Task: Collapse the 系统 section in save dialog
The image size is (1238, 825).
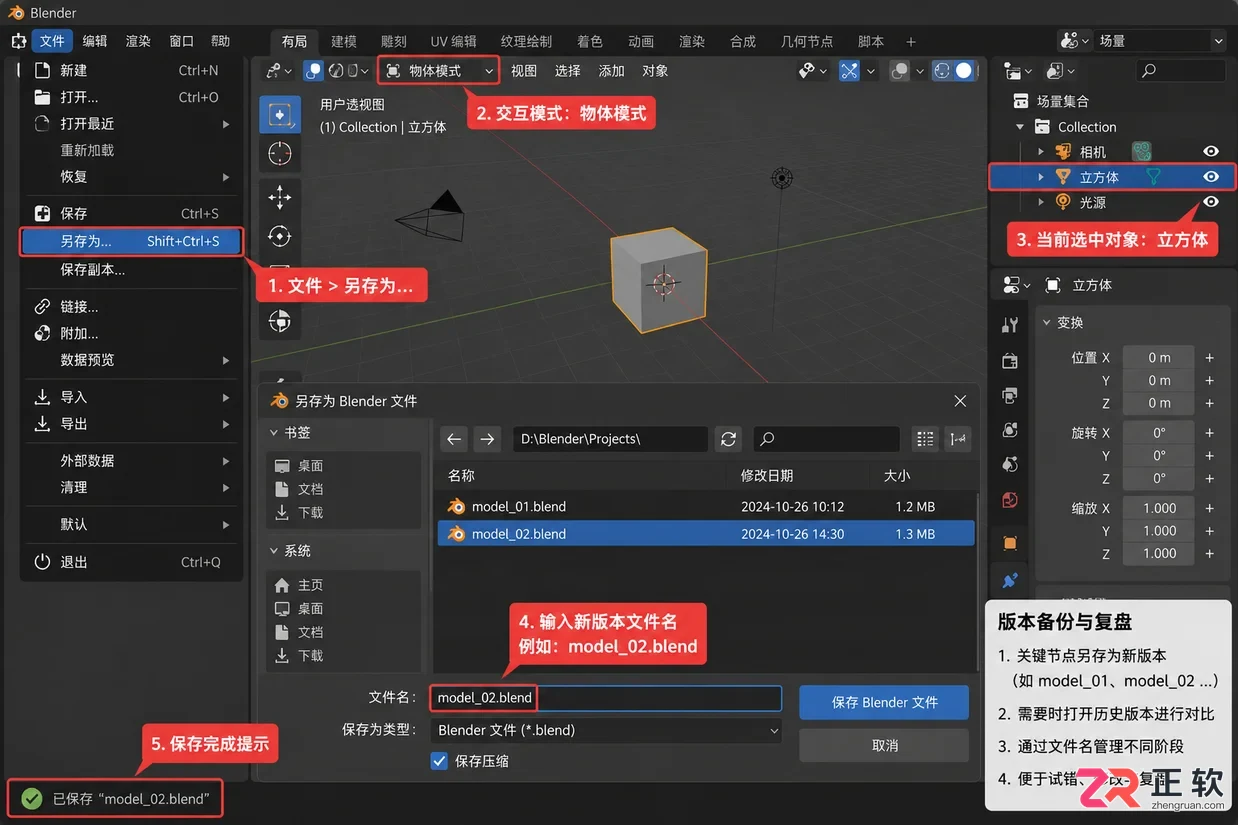Action: 274,551
